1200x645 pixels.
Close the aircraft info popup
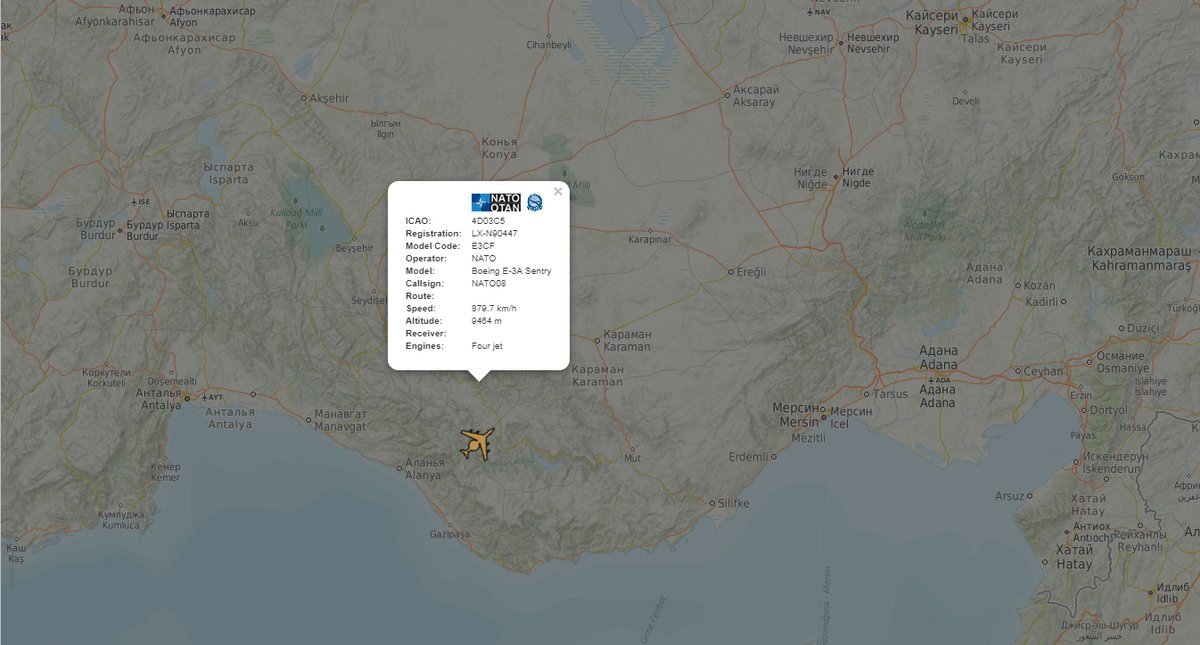click(558, 191)
